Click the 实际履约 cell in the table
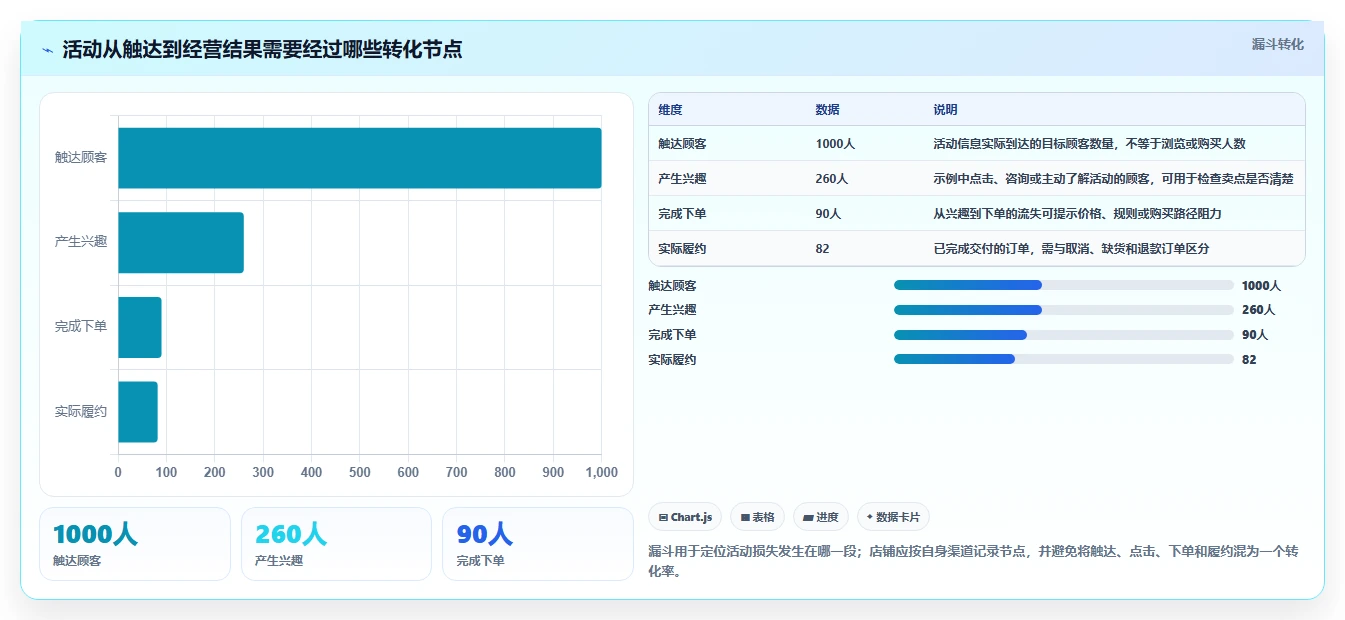Image resolution: width=1345 pixels, height=620 pixels. (x=682, y=249)
